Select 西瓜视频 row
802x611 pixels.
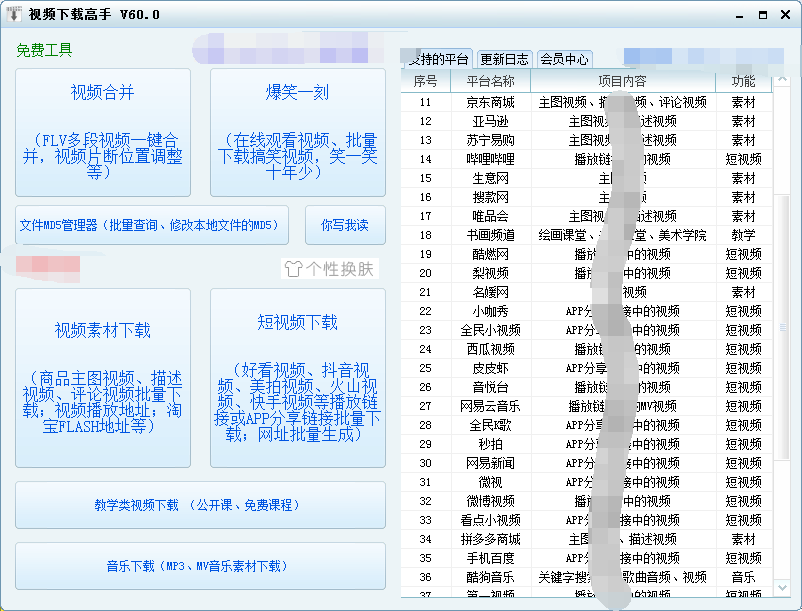587,349
